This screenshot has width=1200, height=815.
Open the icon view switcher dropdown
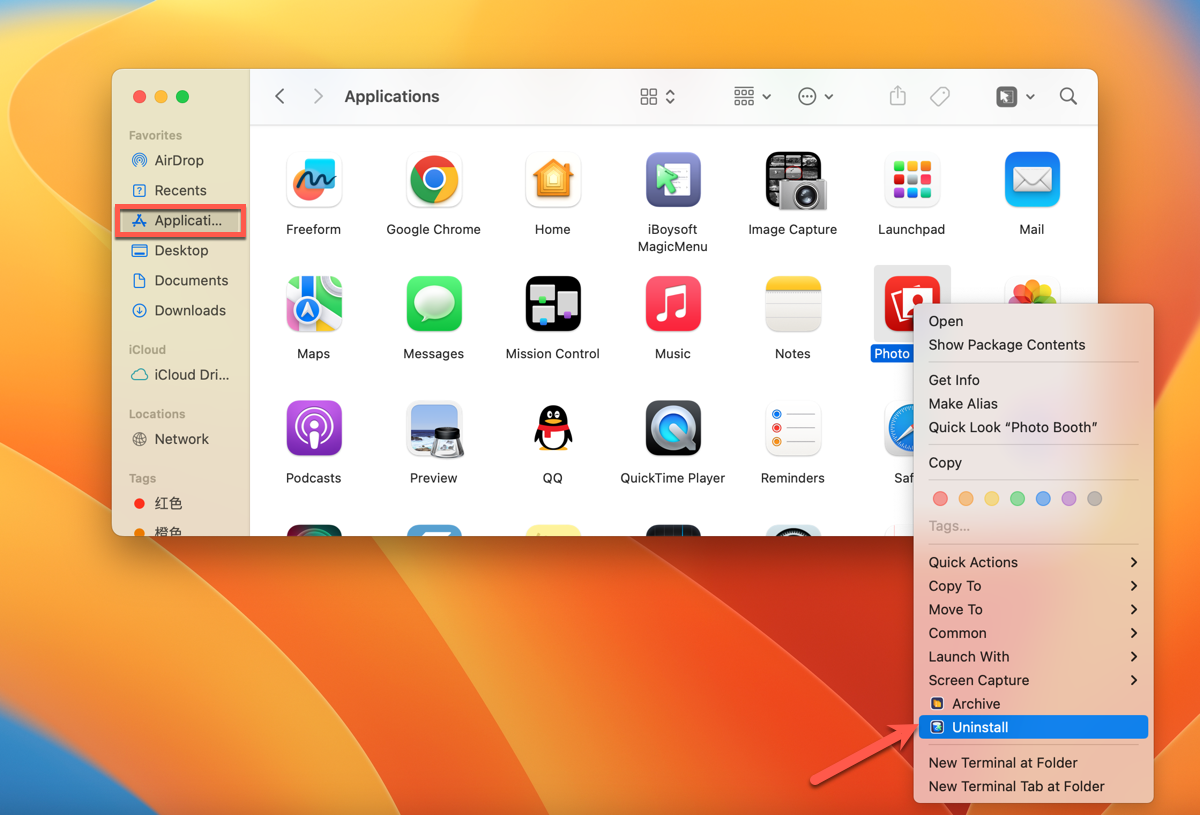pyautogui.click(x=657, y=96)
